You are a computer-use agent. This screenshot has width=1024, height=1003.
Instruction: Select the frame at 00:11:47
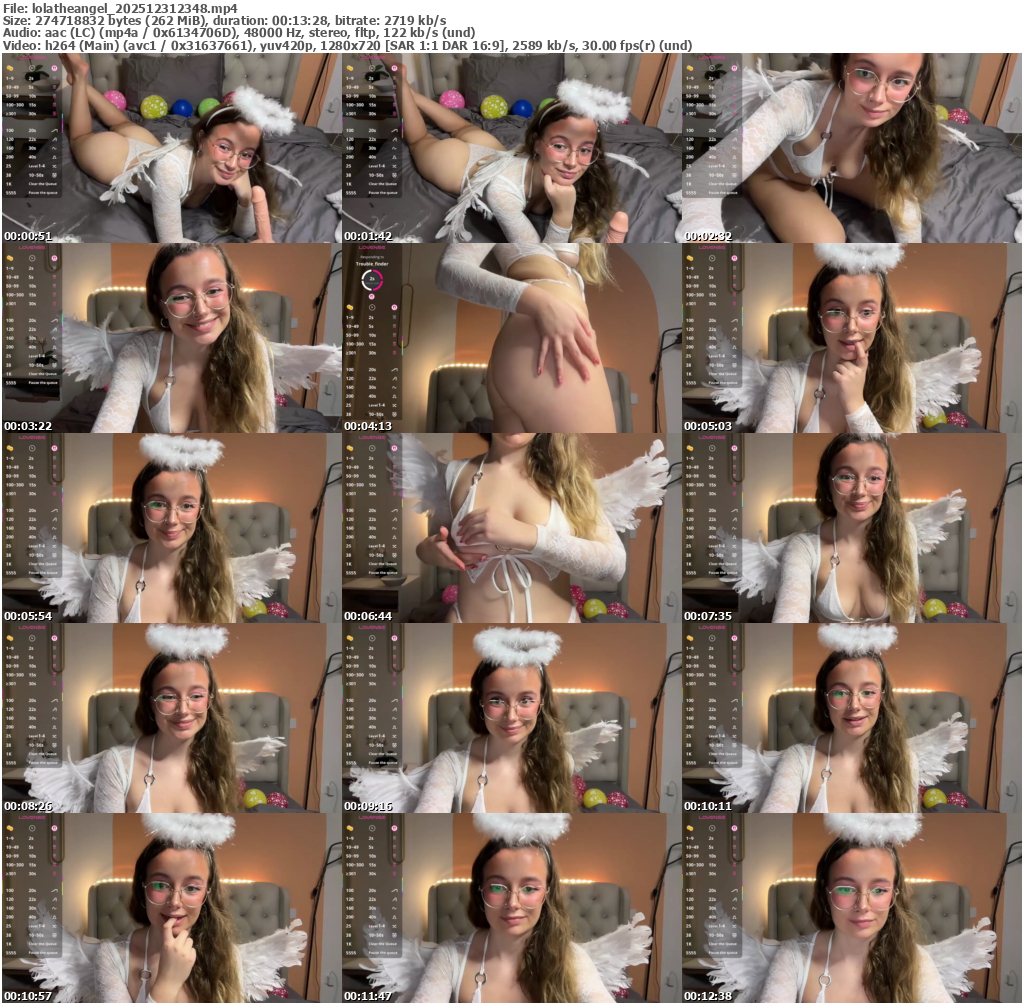click(x=511, y=908)
